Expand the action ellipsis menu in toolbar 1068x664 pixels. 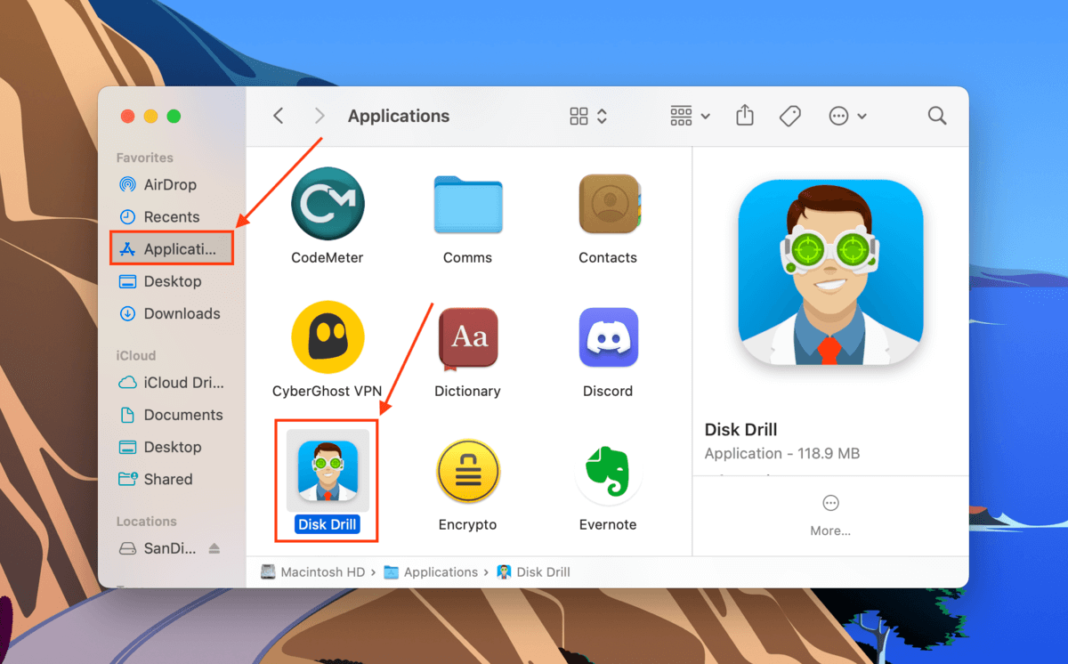click(x=847, y=116)
